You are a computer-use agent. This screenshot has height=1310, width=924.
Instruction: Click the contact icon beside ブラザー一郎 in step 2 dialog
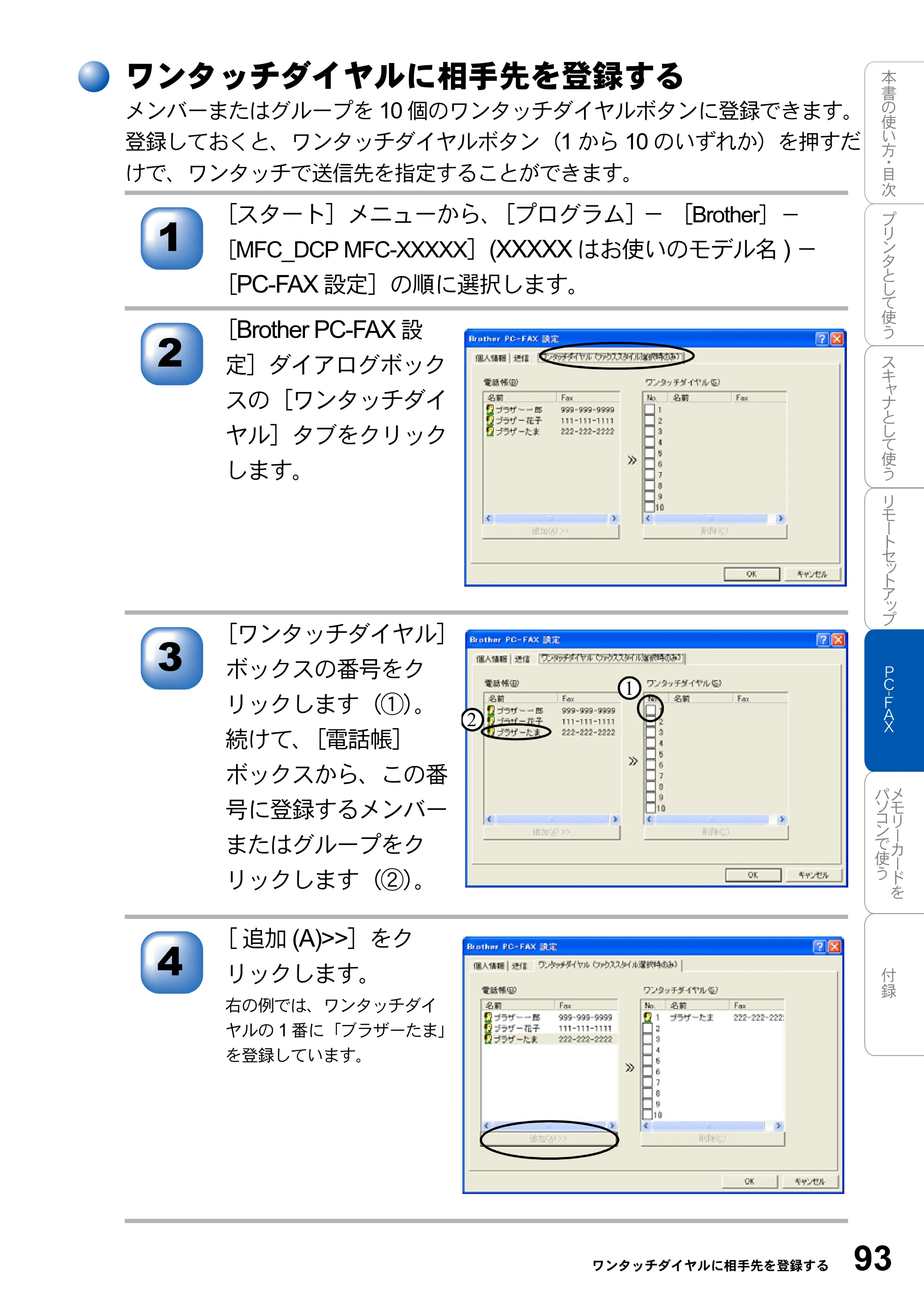pos(489,409)
